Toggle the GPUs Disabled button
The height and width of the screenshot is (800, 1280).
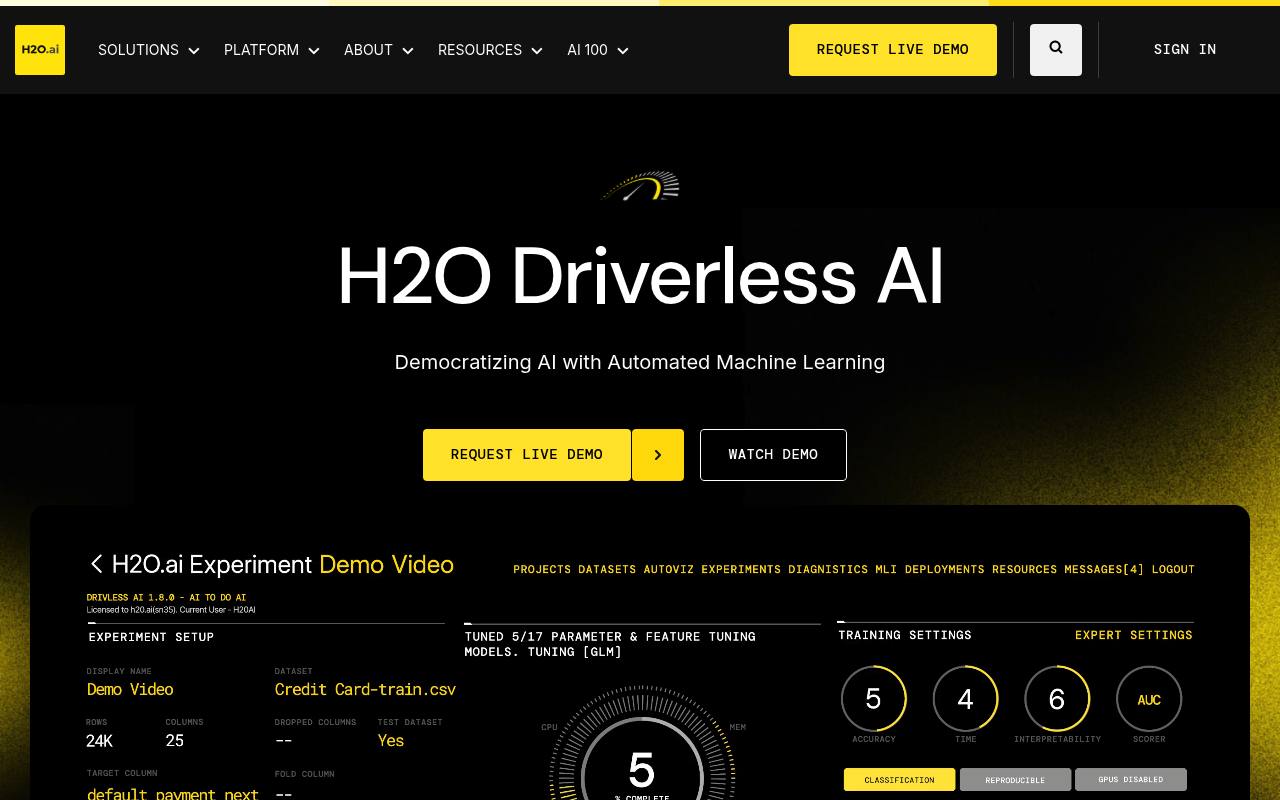pos(1131,780)
